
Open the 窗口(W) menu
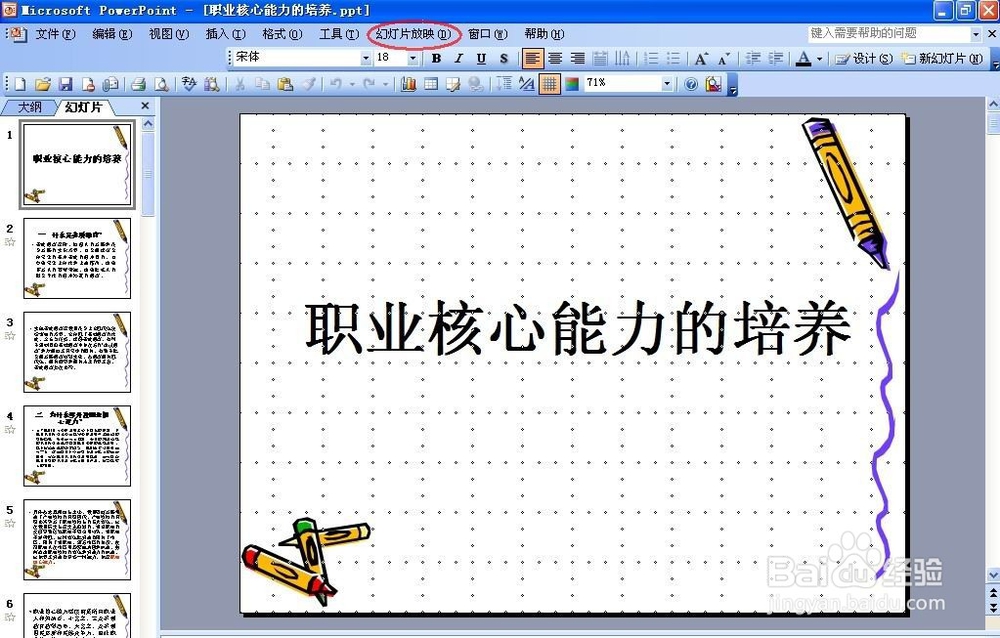[x=488, y=34]
